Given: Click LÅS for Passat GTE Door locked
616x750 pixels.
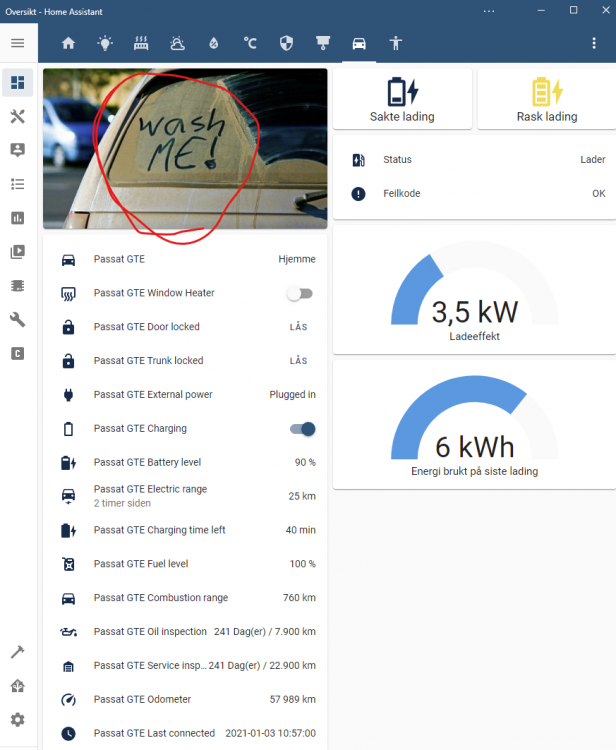Looking at the screenshot, I should (x=298, y=327).
